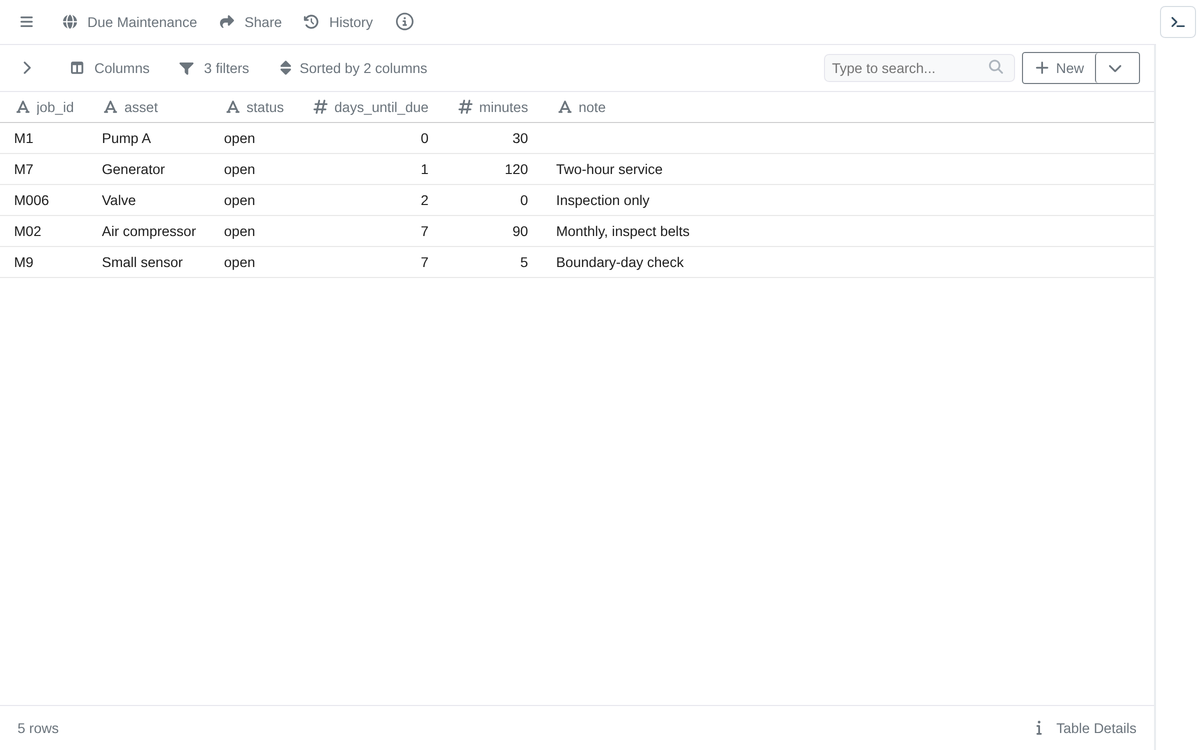The height and width of the screenshot is (750, 1200).
Task: Click the funnel filter icon
Action: (186, 68)
